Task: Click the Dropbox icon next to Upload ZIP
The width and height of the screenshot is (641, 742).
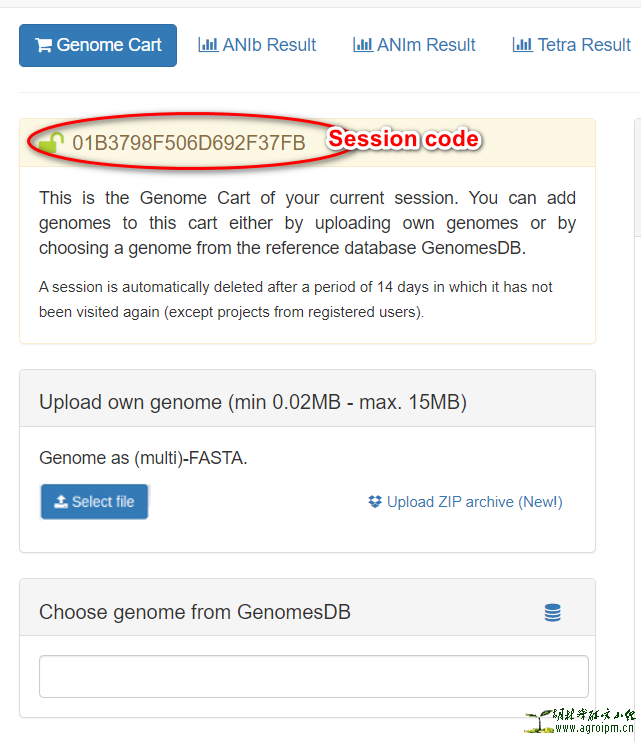Action: click(375, 502)
